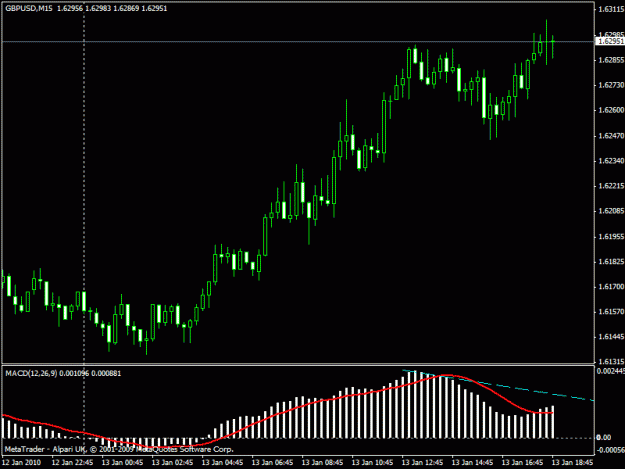Select the current price label 1.62951
This screenshot has height=469, width=625.
610,41
